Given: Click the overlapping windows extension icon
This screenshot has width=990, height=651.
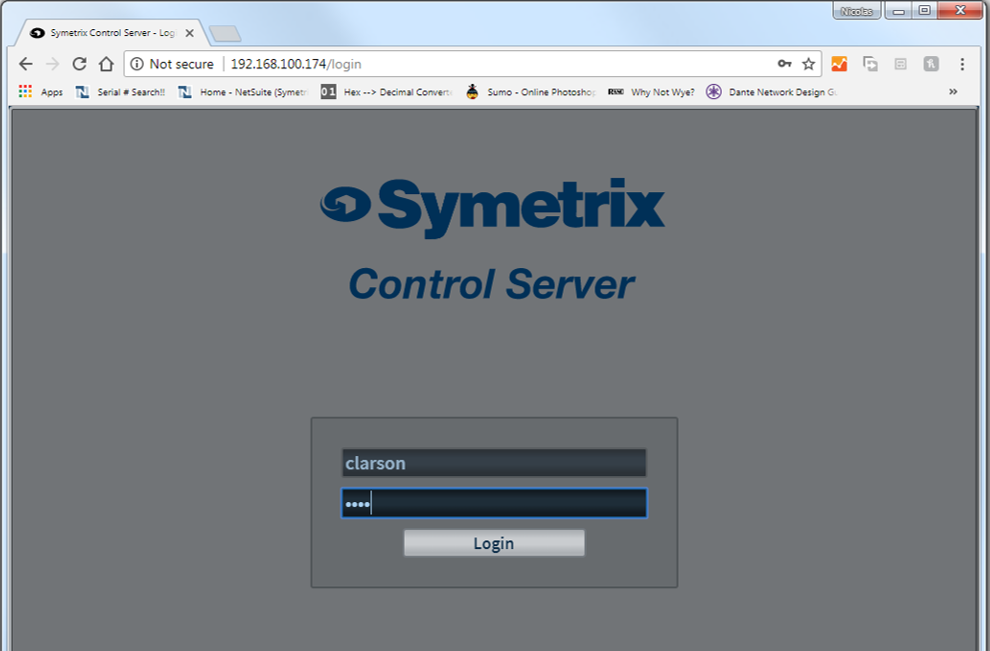Looking at the screenshot, I should 870,64.
